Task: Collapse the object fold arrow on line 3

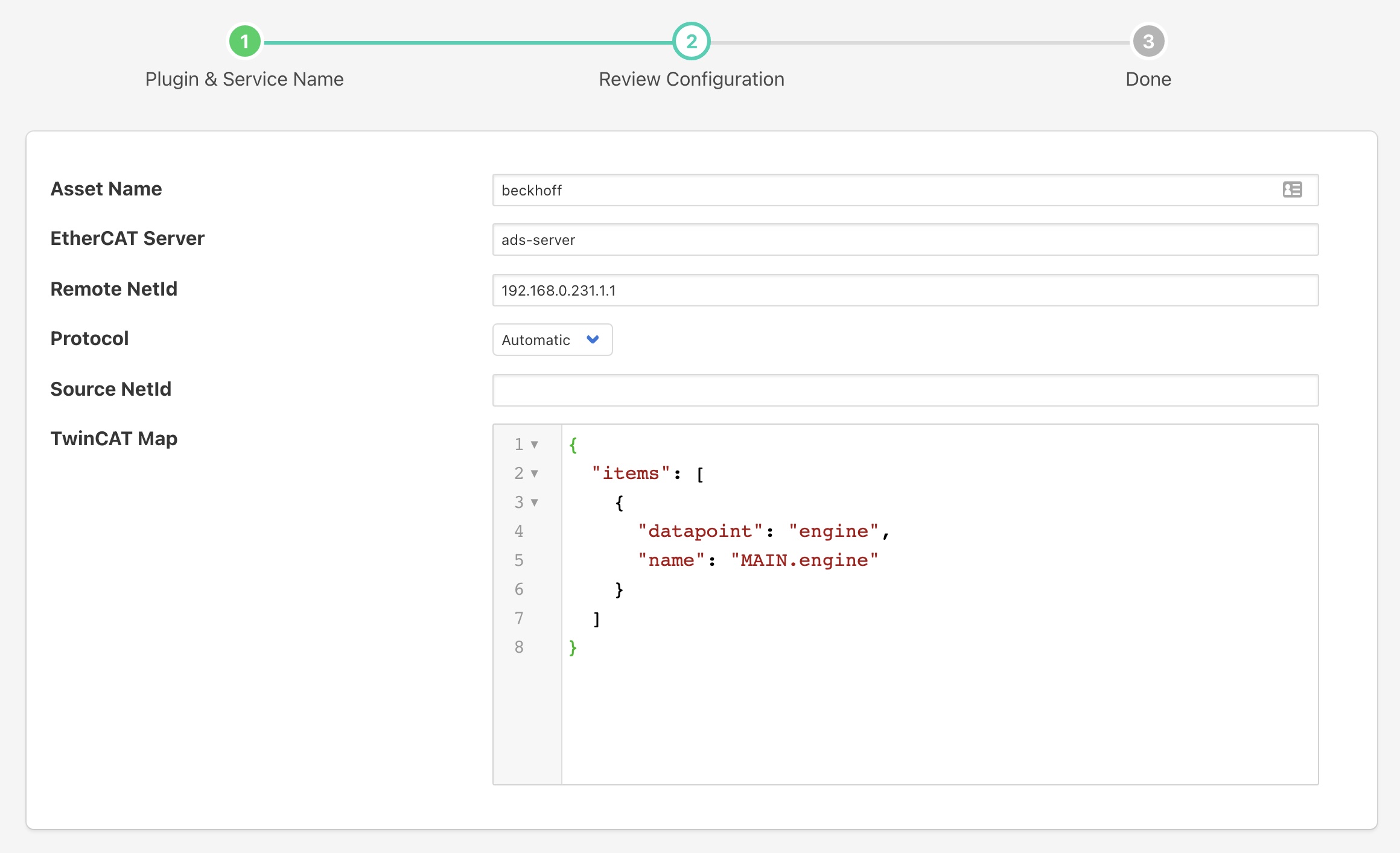Action: tap(534, 503)
